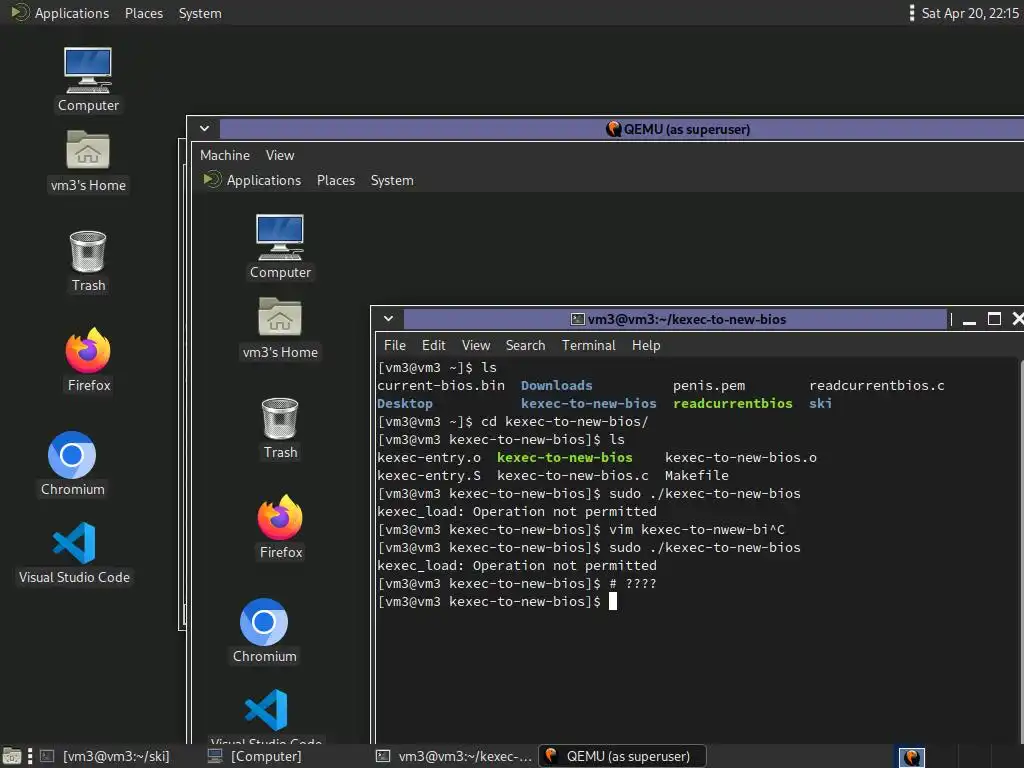The height and width of the screenshot is (768, 1024).
Task: Launch Firefox inside QEMU guest desktop
Action: pyautogui.click(x=280, y=518)
